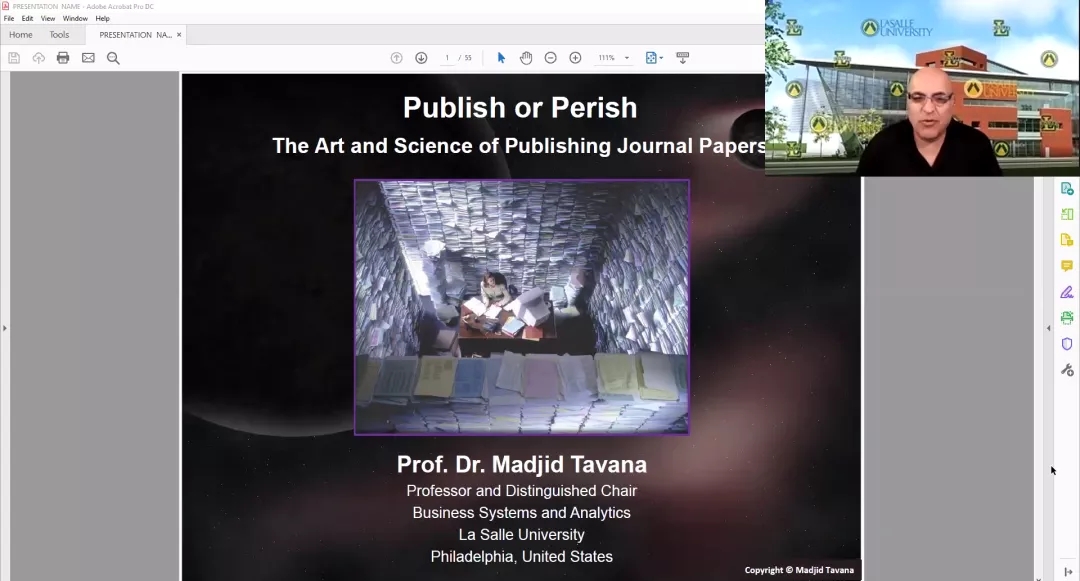Click the presenter webcam video overlay

pyautogui.click(x=922, y=88)
